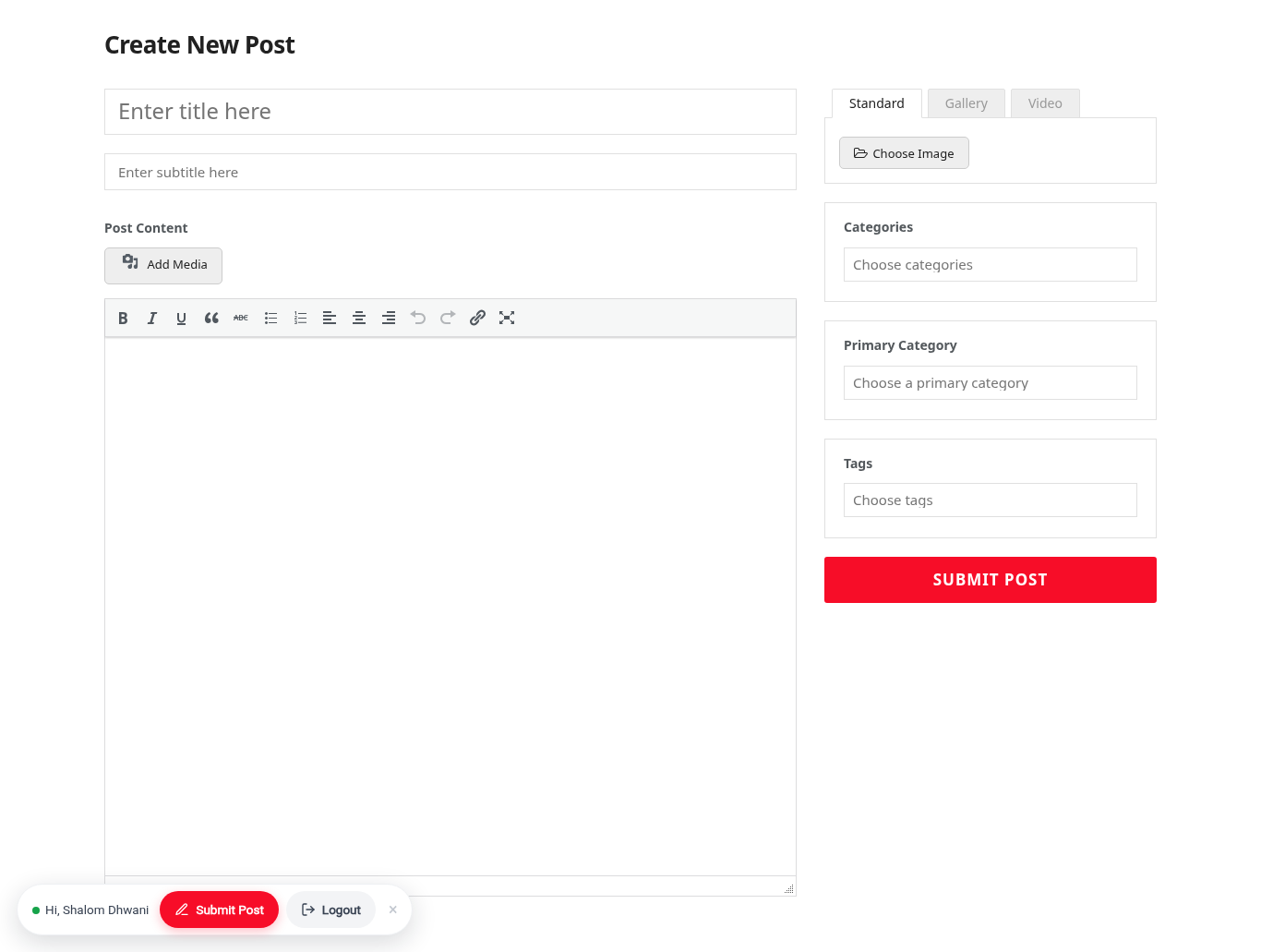Switch to the Standard post format tab
The width and height of the screenshot is (1261, 952).
point(877,103)
